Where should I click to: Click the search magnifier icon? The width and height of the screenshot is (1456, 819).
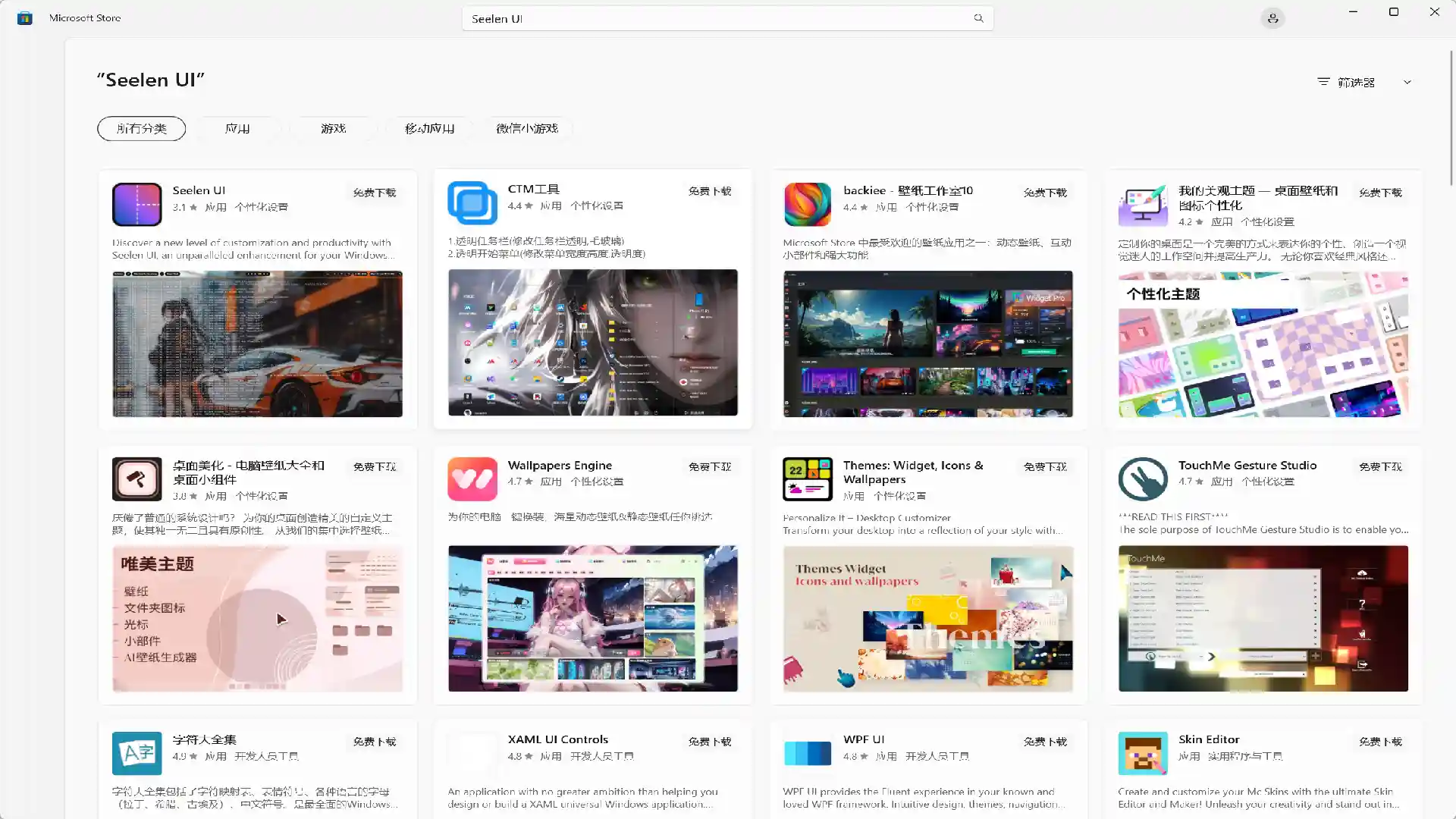(978, 17)
